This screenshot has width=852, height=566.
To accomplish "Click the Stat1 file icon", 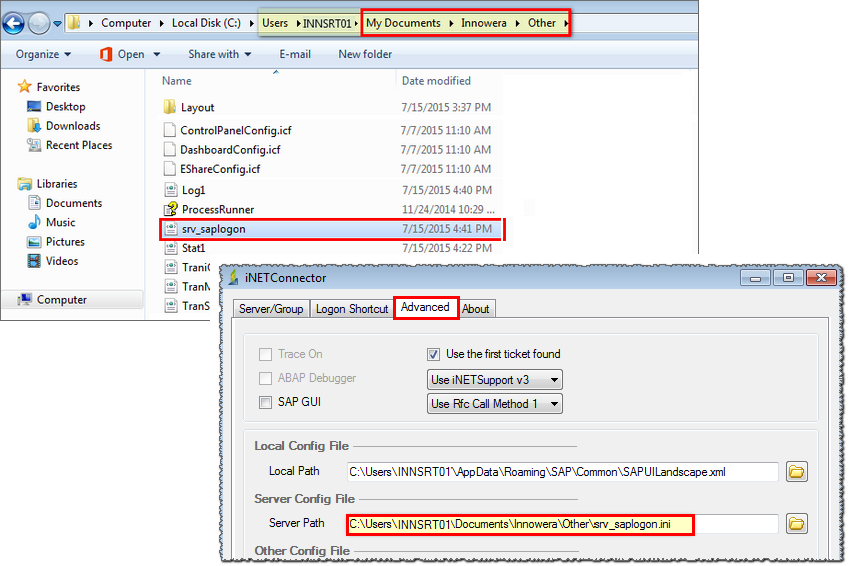I will (171, 248).
